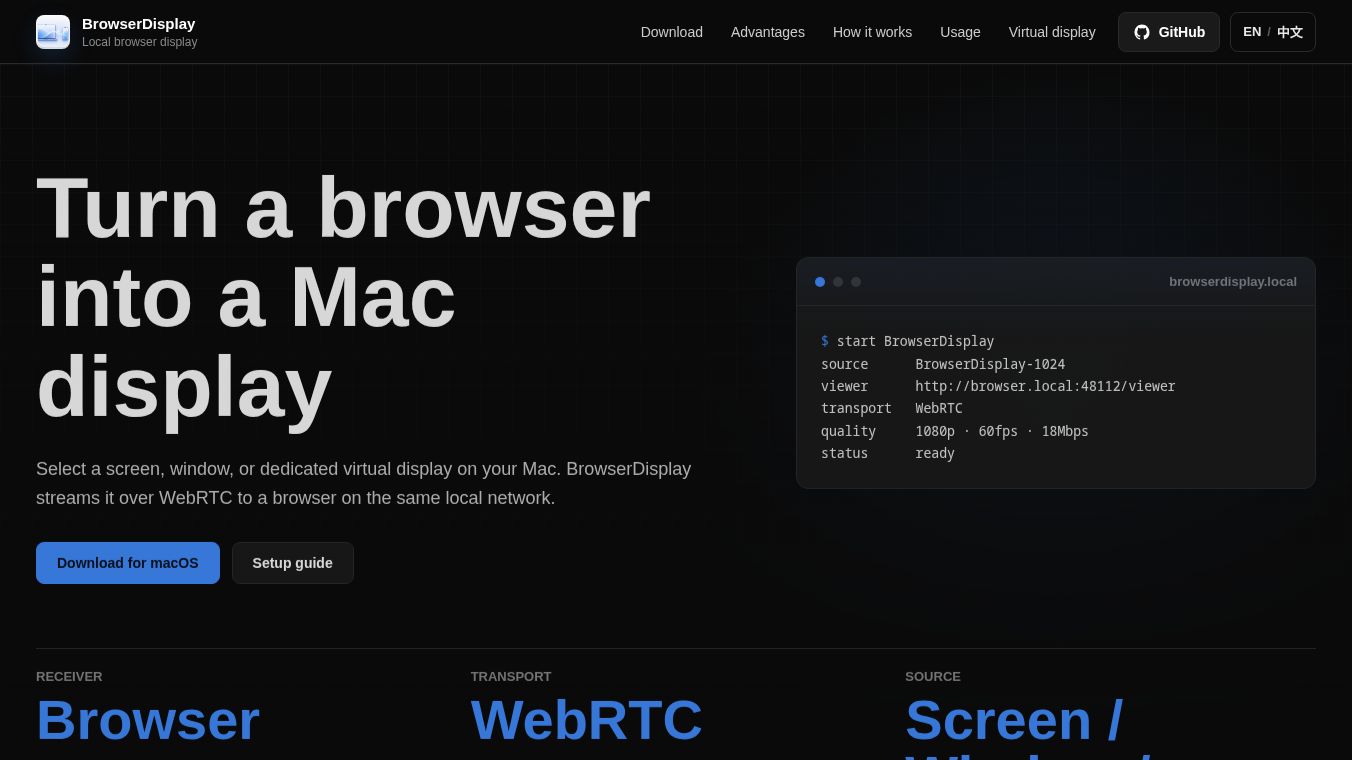Viewport: 1352px width, 760px height.
Task: Switch language to 中文
Action: pyautogui.click(x=1290, y=32)
